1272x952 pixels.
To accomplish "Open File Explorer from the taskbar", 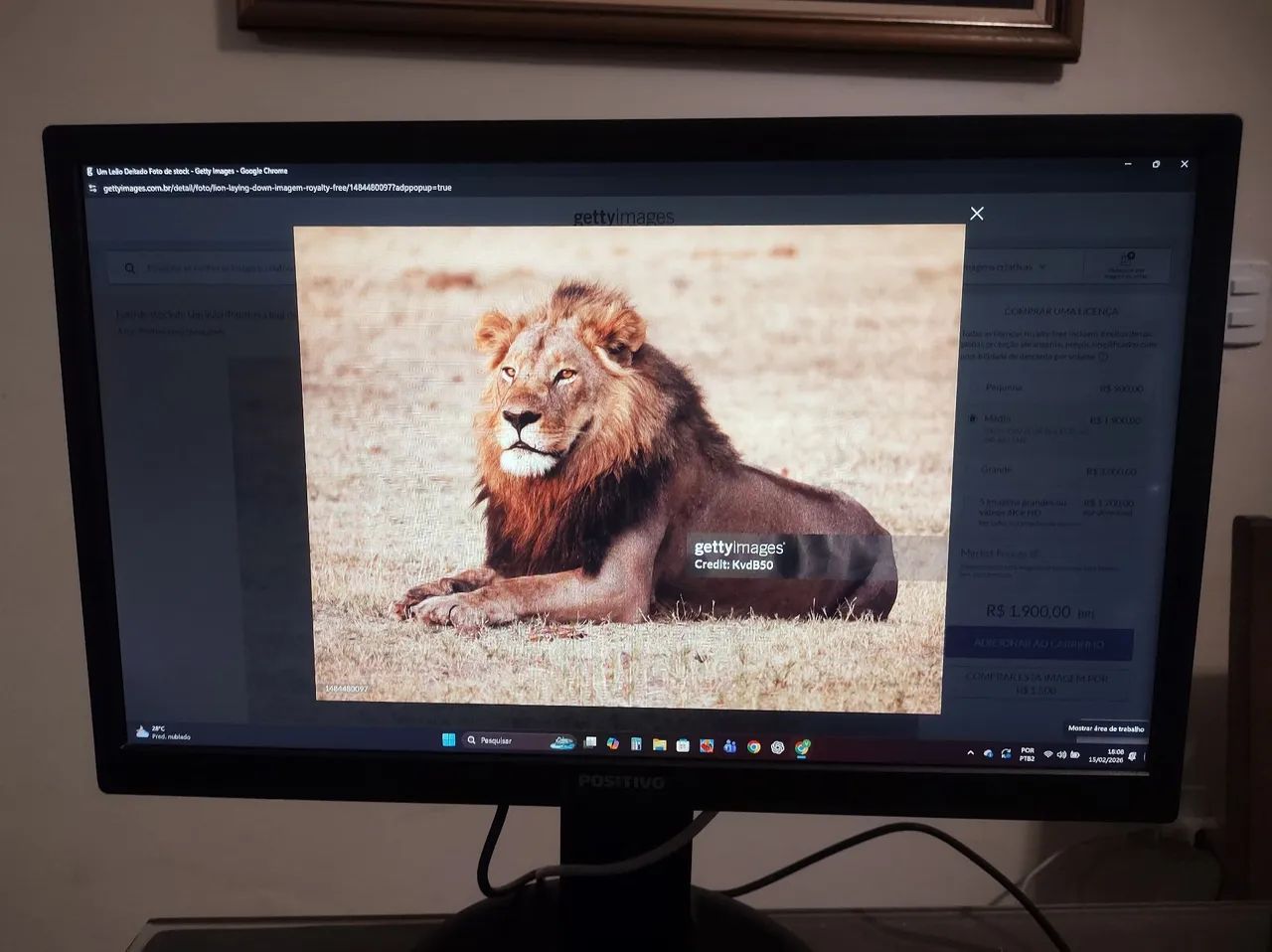I will tap(661, 742).
